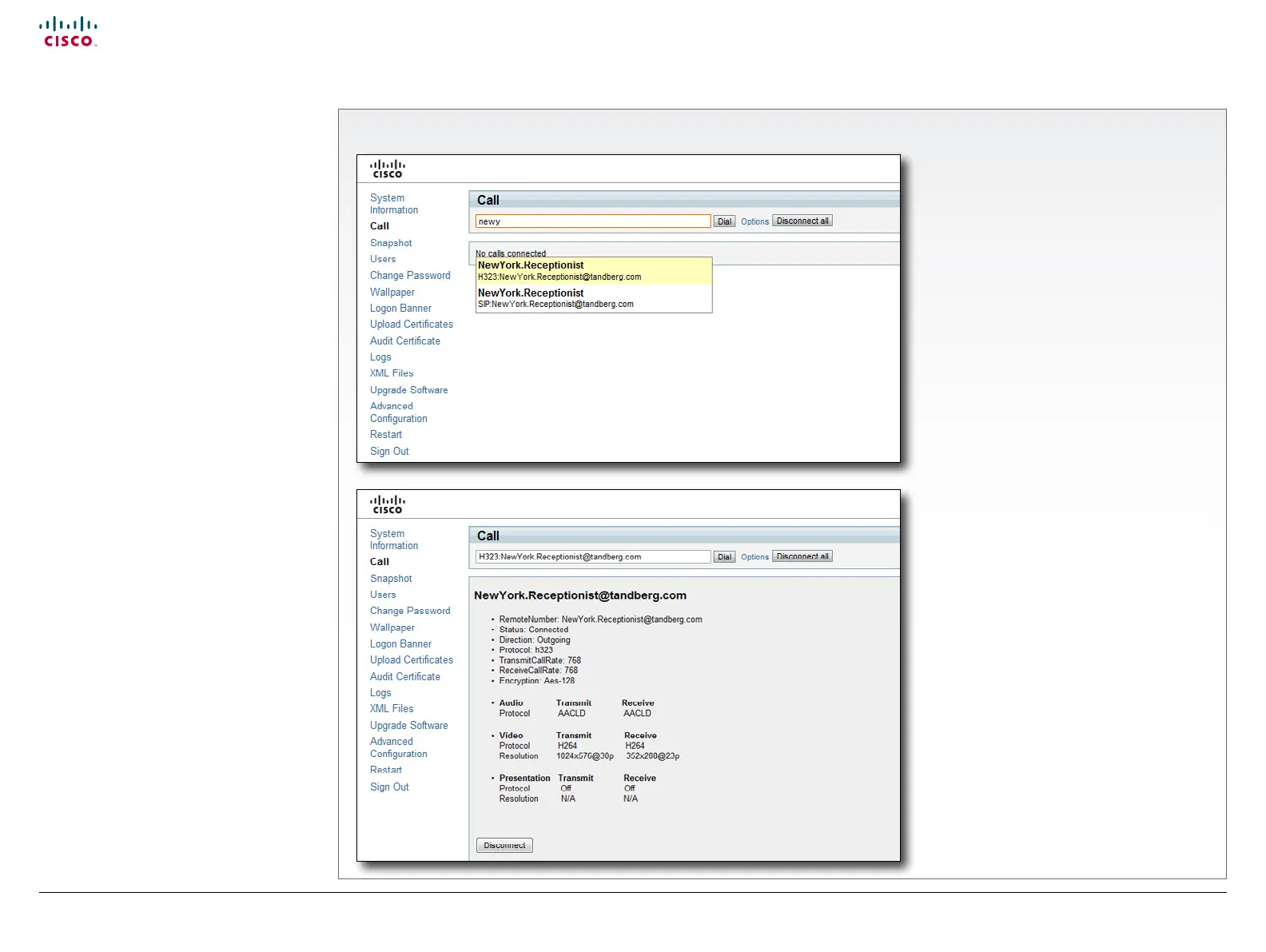Click 'RemoteNumber' line in call details

[x=601, y=619]
